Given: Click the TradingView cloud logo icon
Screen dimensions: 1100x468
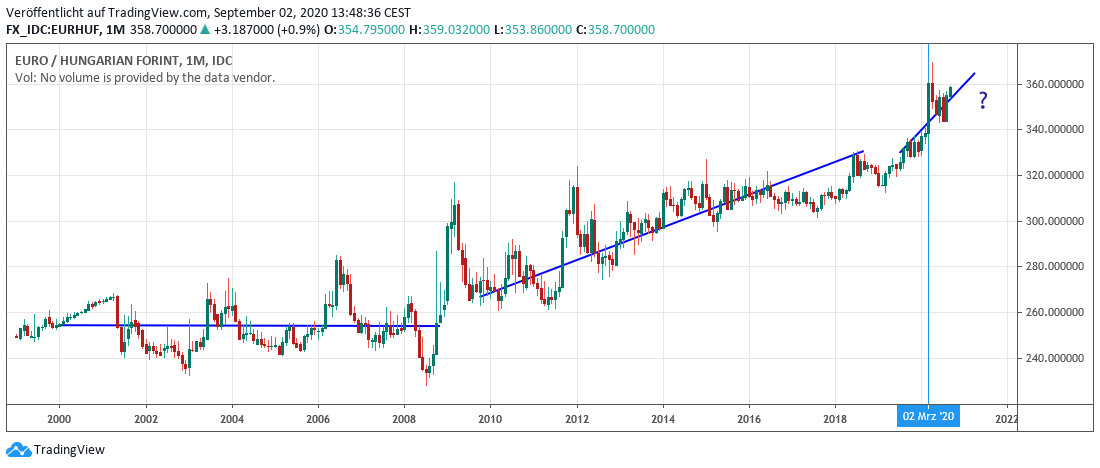Looking at the screenshot, I should coord(18,450).
